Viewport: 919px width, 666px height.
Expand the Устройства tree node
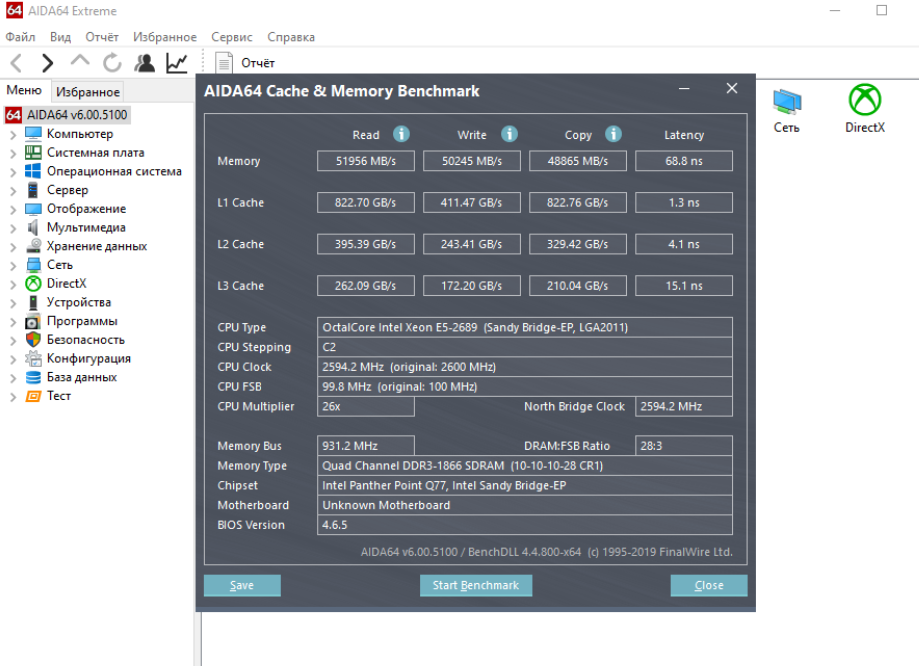pos(13,303)
